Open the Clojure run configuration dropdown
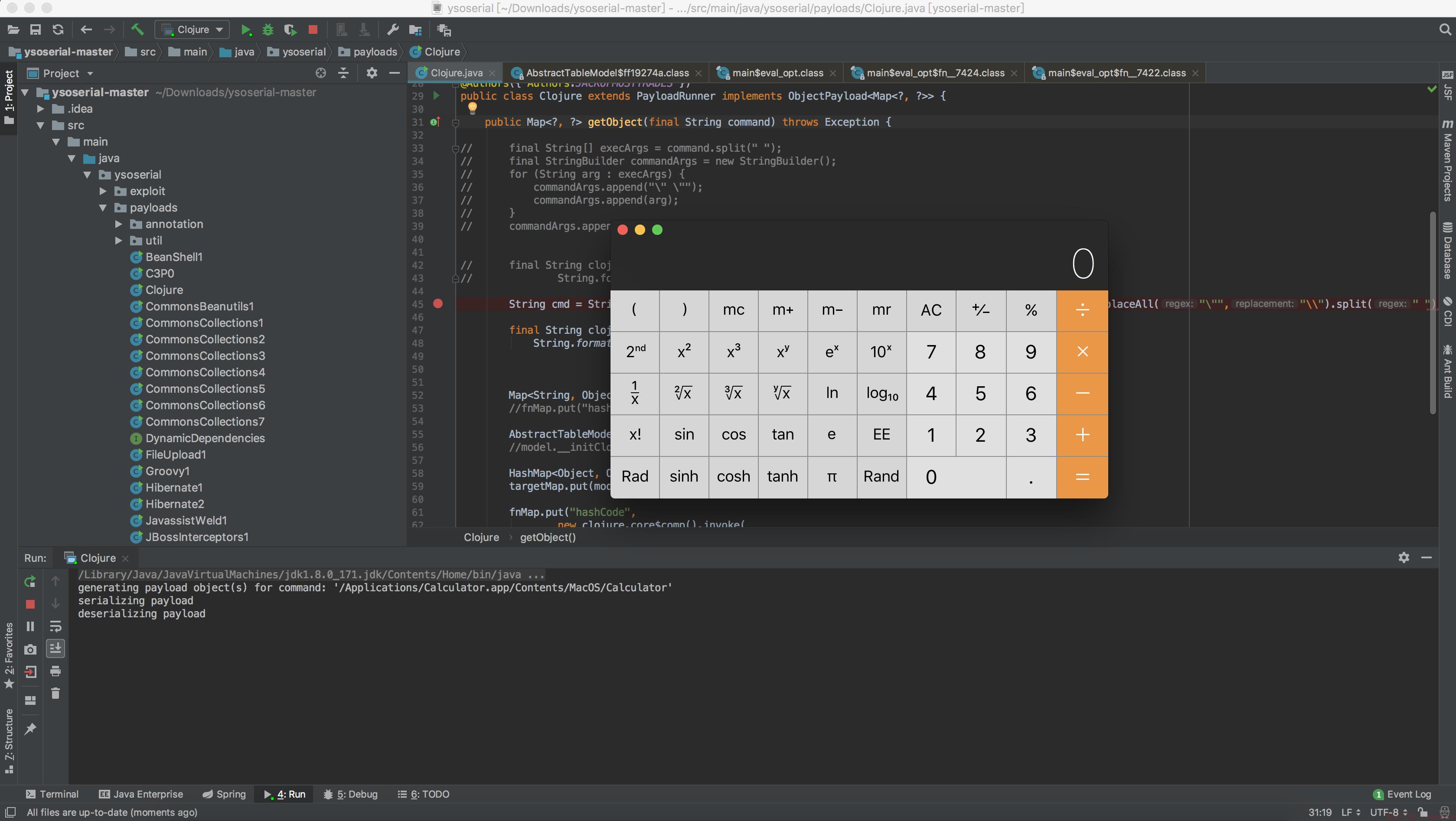The image size is (1456, 821). (193, 29)
